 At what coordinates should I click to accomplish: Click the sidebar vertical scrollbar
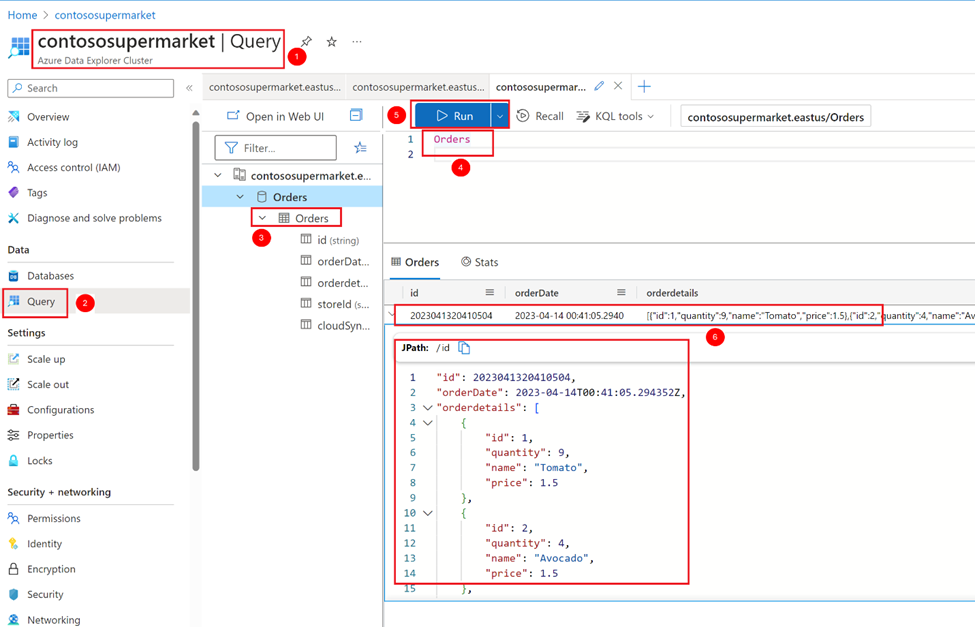point(196,295)
